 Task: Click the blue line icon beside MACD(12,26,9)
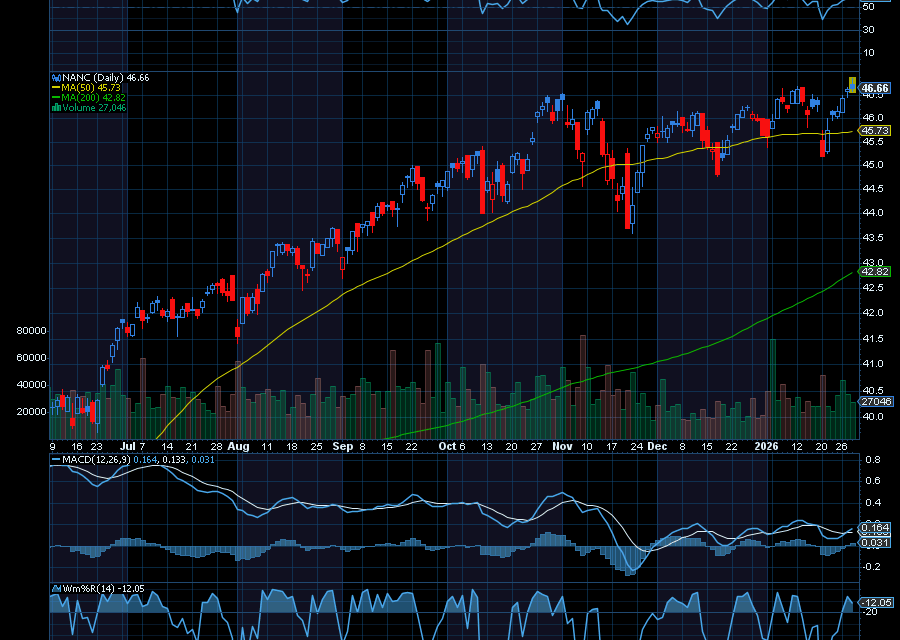55,458
